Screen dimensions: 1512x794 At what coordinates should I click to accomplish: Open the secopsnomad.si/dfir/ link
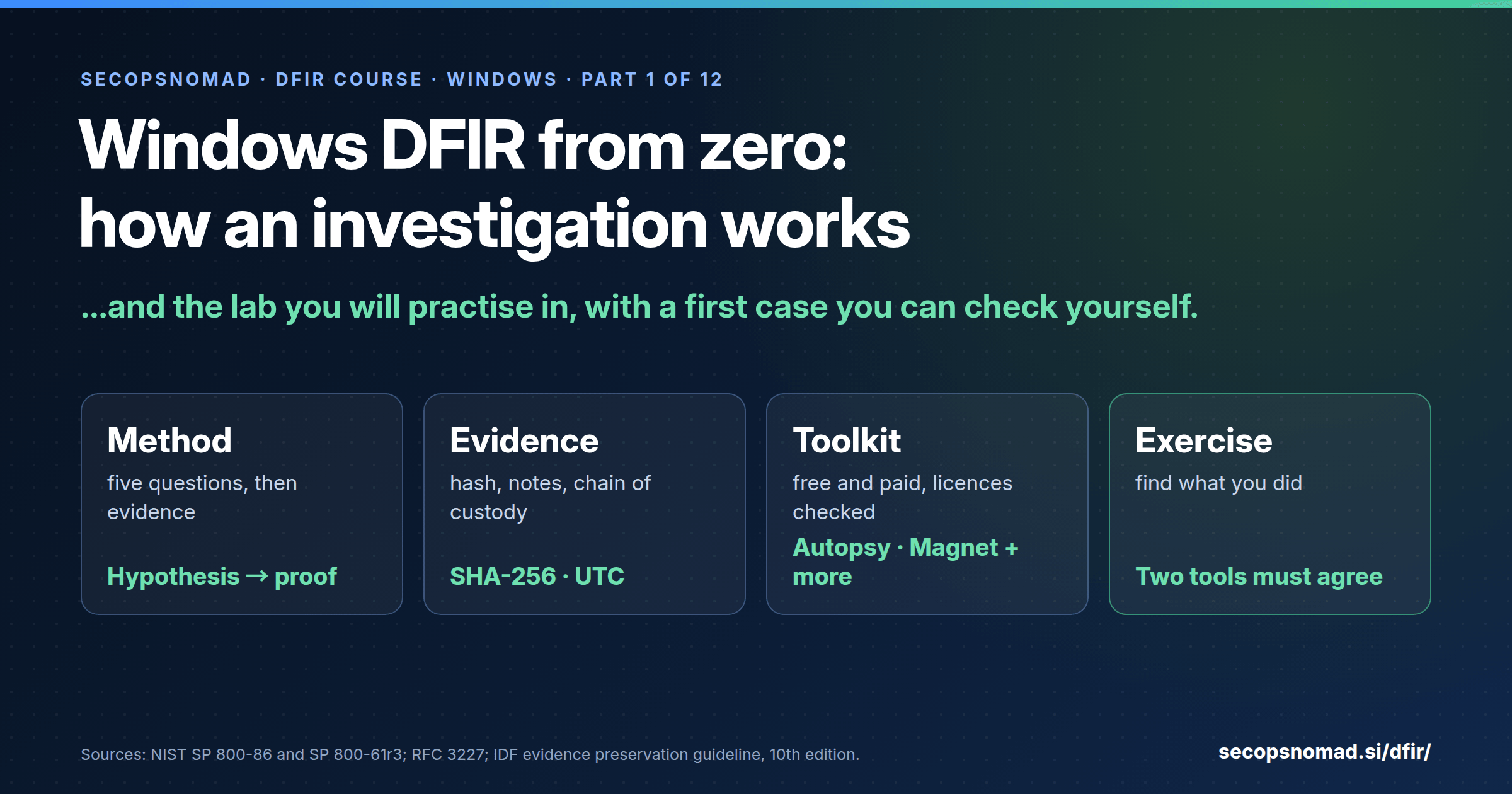[1324, 752]
